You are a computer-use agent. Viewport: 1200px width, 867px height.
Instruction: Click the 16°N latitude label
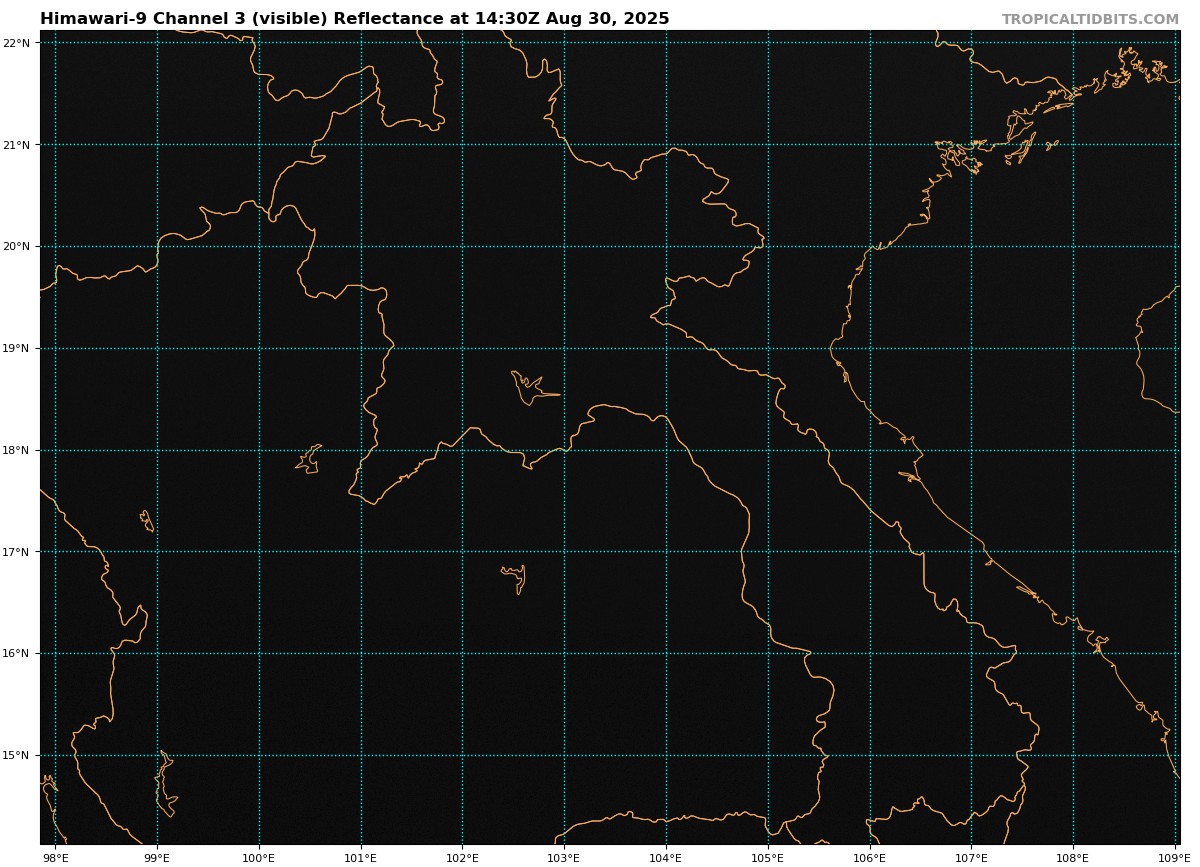tap(17, 654)
